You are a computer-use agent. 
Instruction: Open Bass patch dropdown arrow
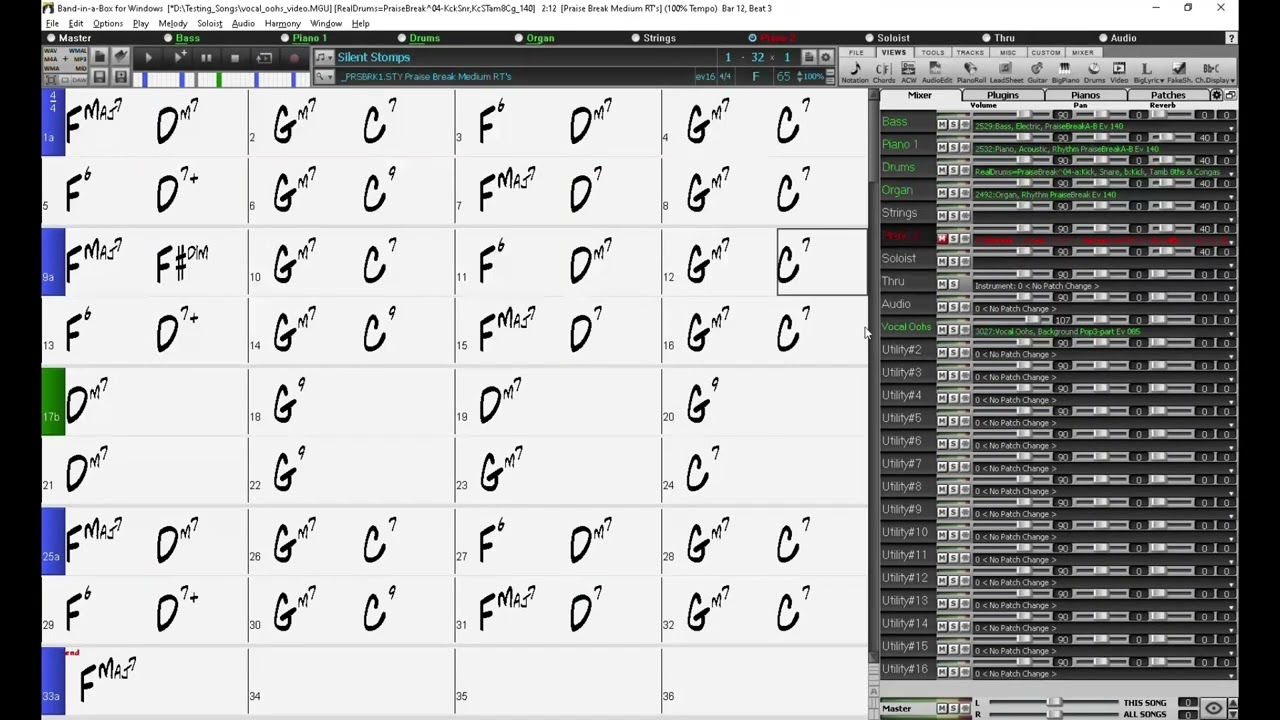click(x=1231, y=128)
